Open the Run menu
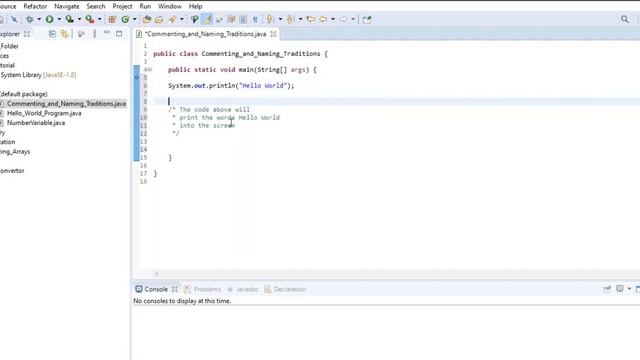The image size is (640, 360). pos(145,6)
